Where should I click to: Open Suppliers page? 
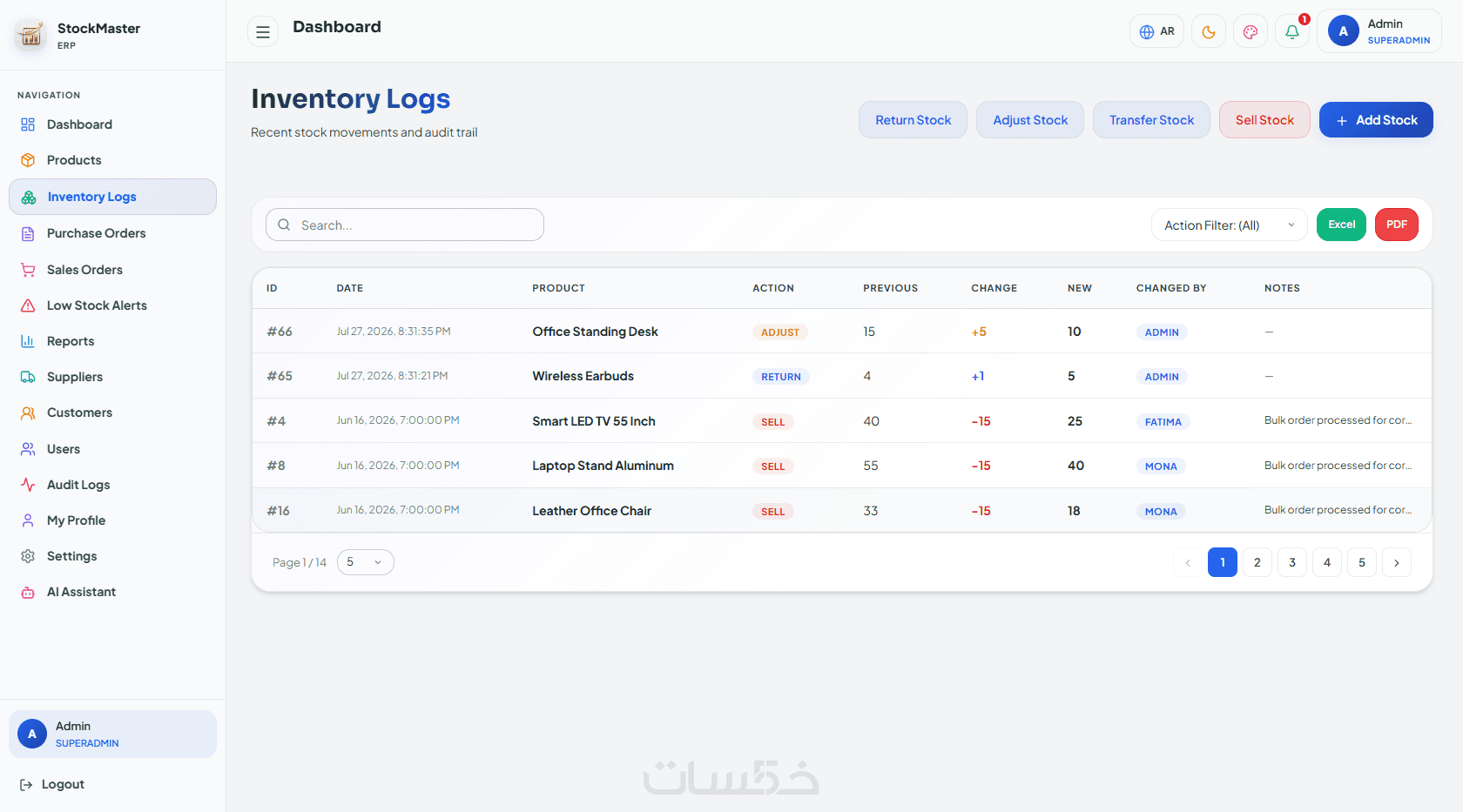point(112,377)
